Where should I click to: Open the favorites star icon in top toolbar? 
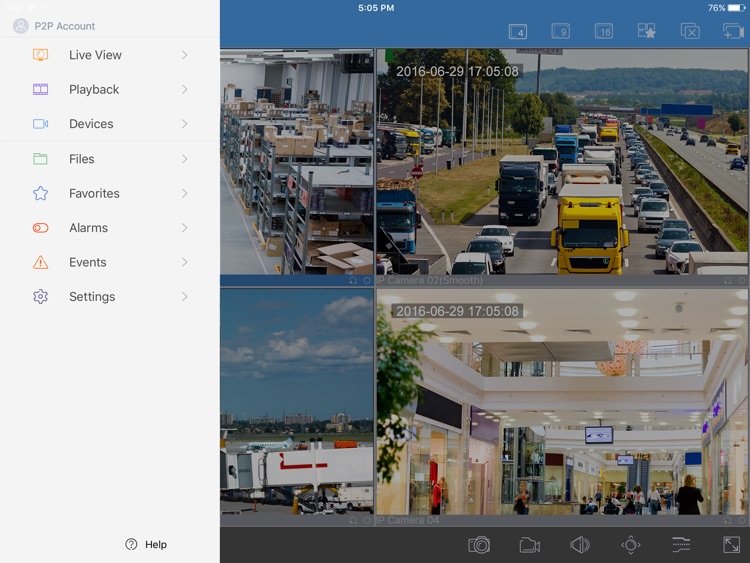647,32
